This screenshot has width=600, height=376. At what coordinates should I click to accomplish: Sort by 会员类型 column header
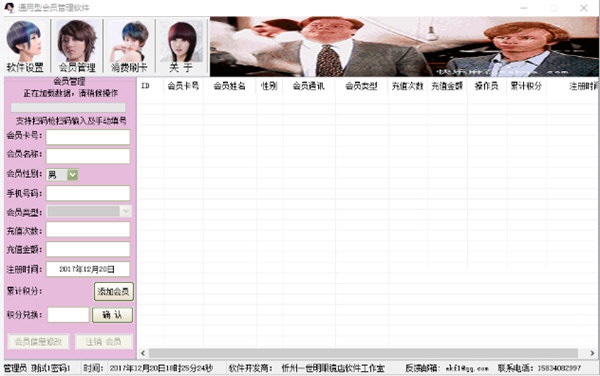pyautogui.click(x=361, y=86)
